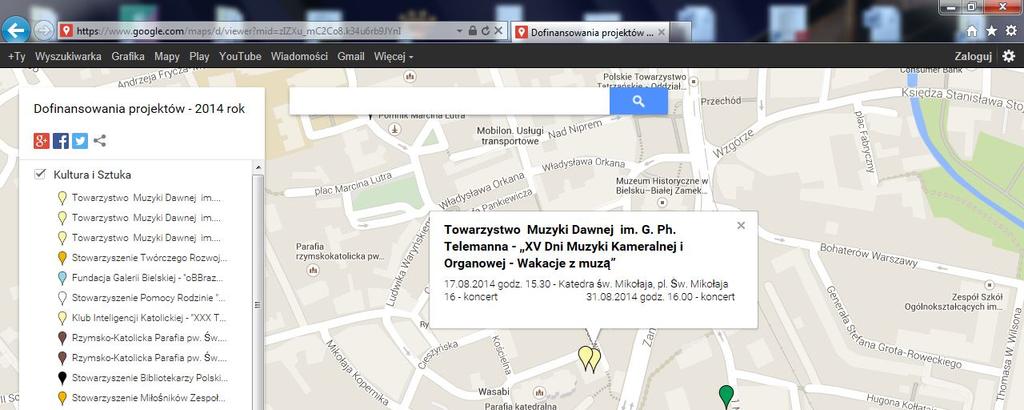This screenshot has height=410, width=1024.
Task: Close the Dofinansowania projektów browser tab
Action: [x=662, y=31]
